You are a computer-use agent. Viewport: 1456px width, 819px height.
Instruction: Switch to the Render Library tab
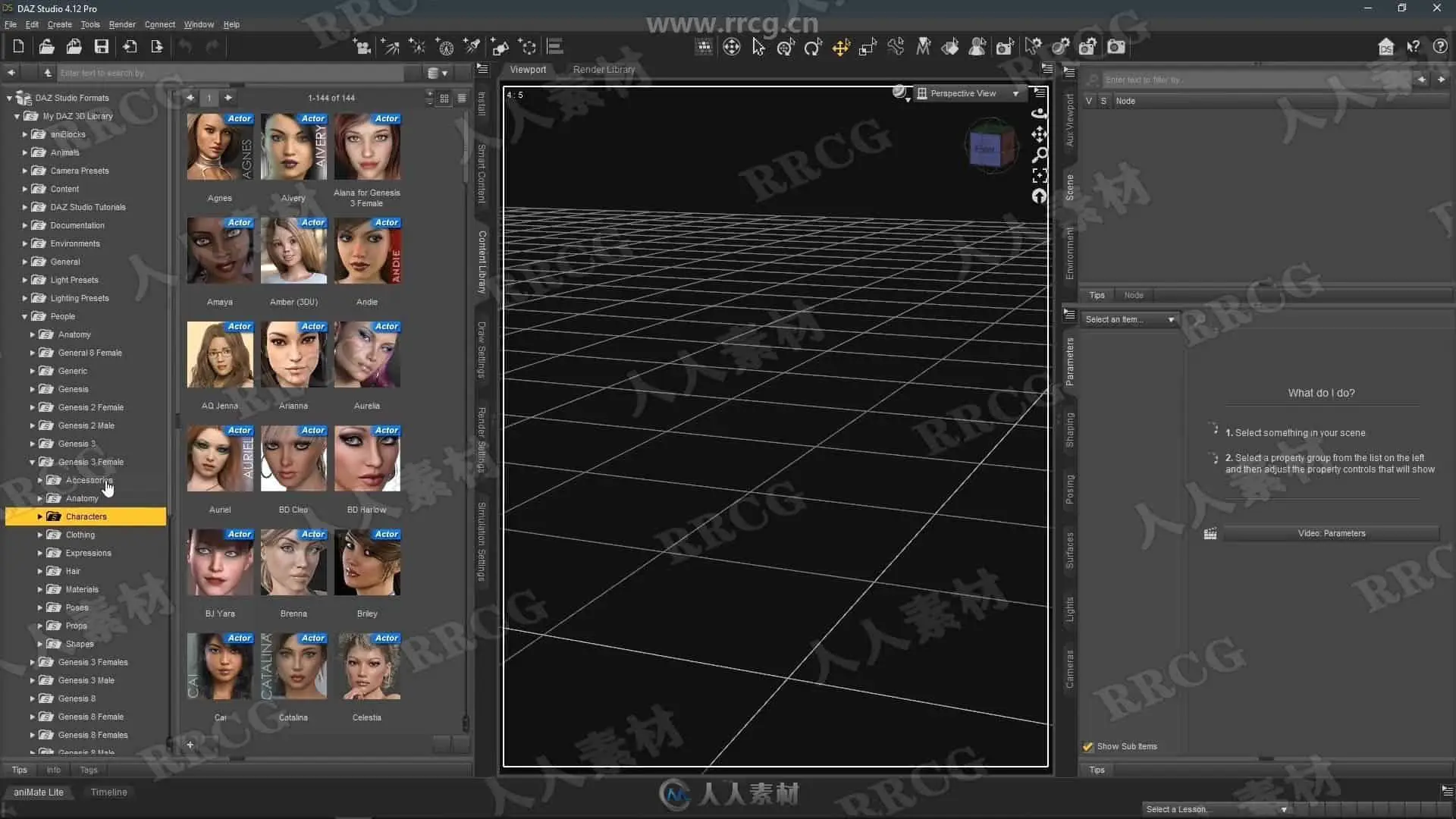pos(604,69)
